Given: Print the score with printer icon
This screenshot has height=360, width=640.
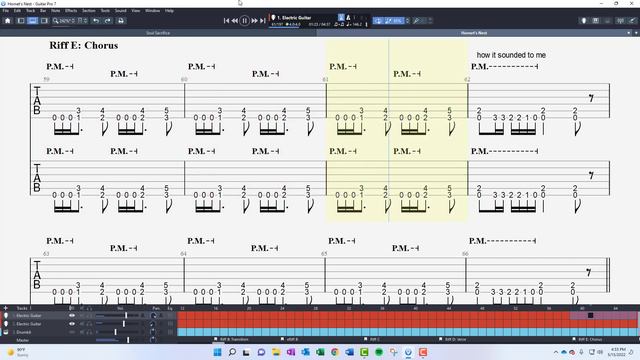Looking at the screenshot, I should (x=121, y=21).
